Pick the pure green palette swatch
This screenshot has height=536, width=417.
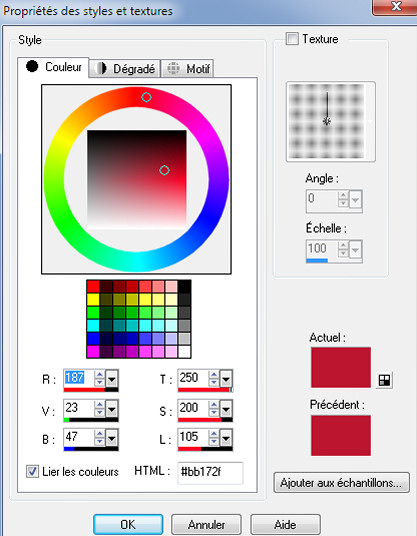point(93,312)
